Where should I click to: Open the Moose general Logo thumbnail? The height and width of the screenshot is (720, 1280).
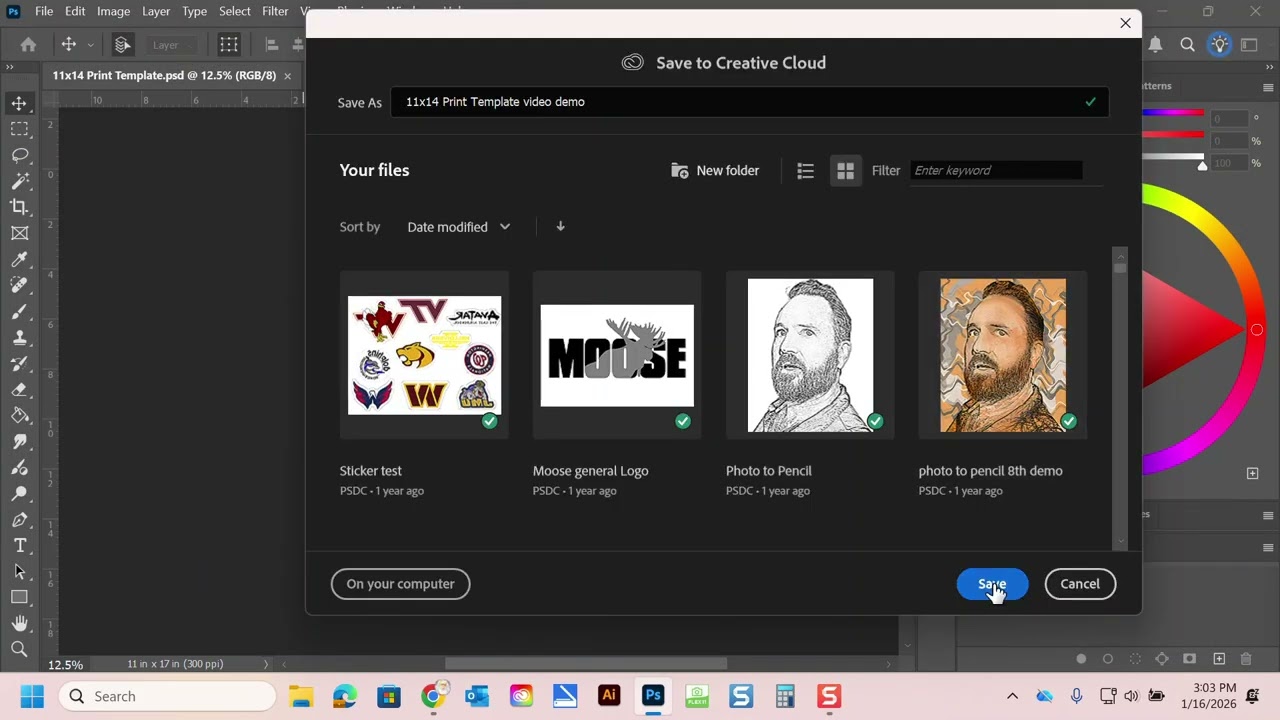617,355
